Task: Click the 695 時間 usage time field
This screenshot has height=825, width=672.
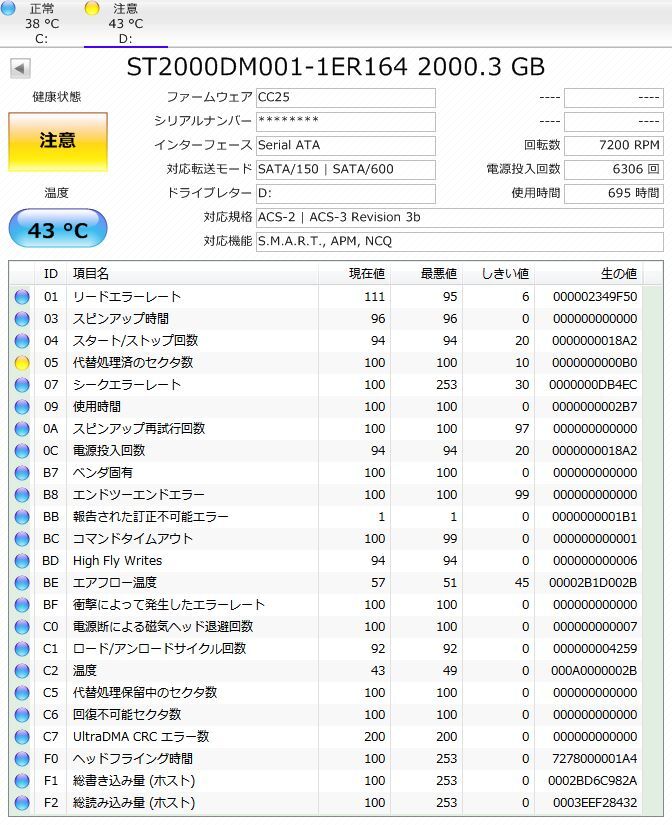Action: [614, 193]
